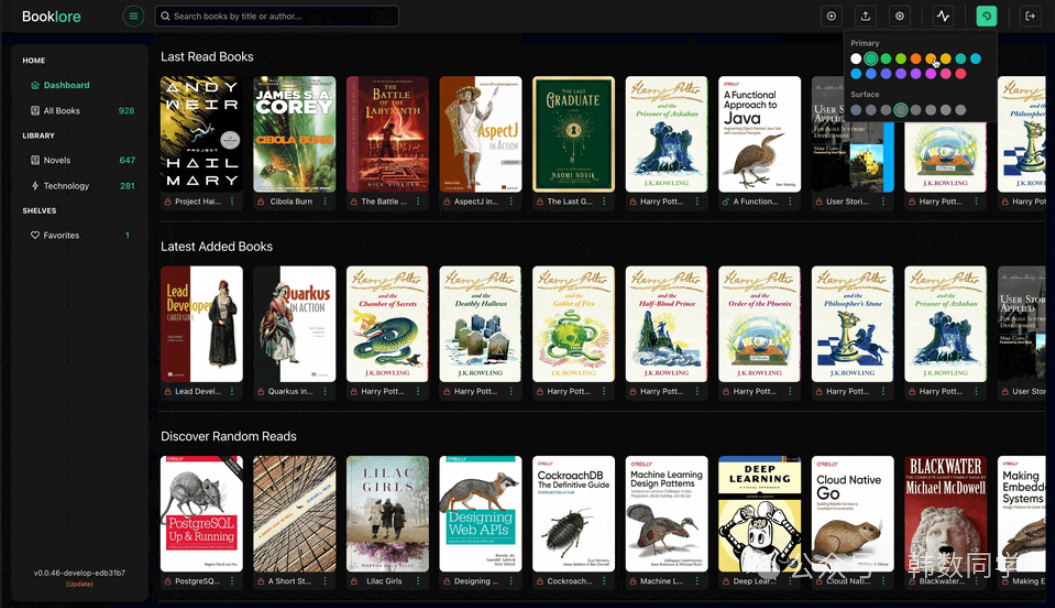This screenshot has width=1055, height=608.
Task: Open the Deathly Hallows book cover
Action: [x=480, y=324]
